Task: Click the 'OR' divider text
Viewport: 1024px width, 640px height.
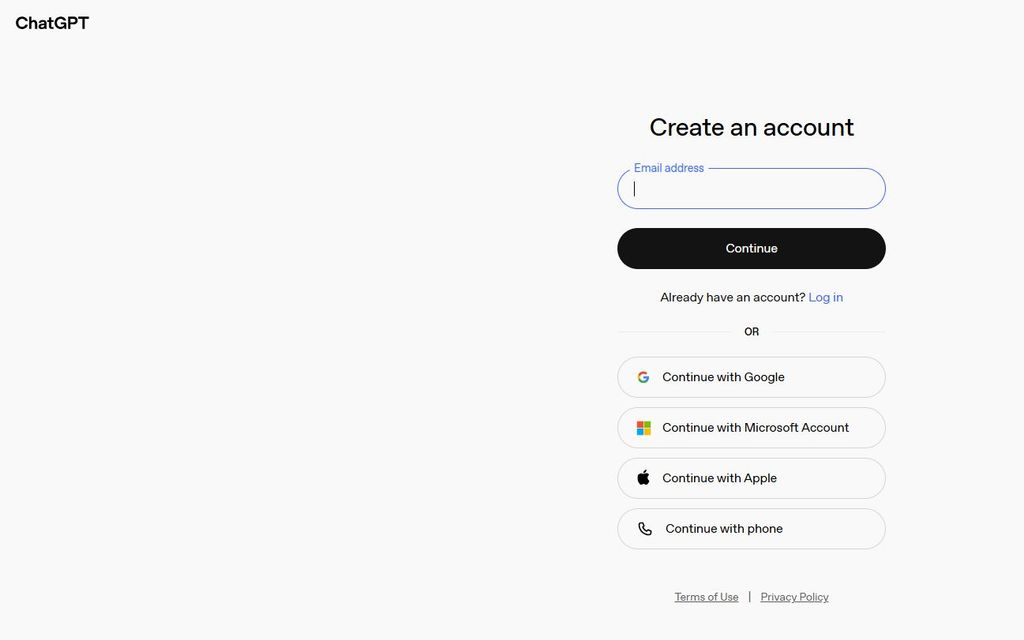Action: click(x=751, y=332)
